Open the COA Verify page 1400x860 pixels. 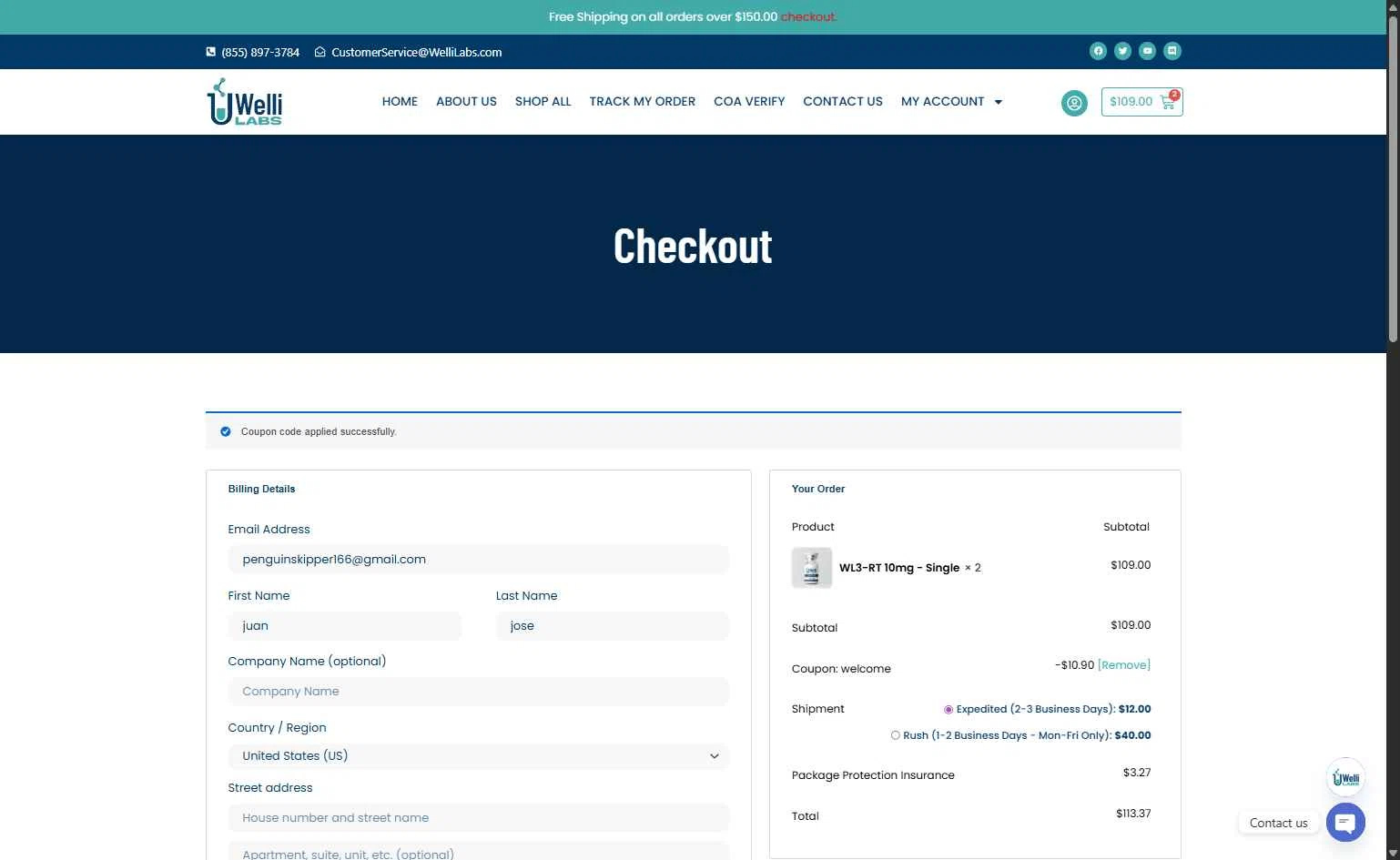click(x=749, y=102)
